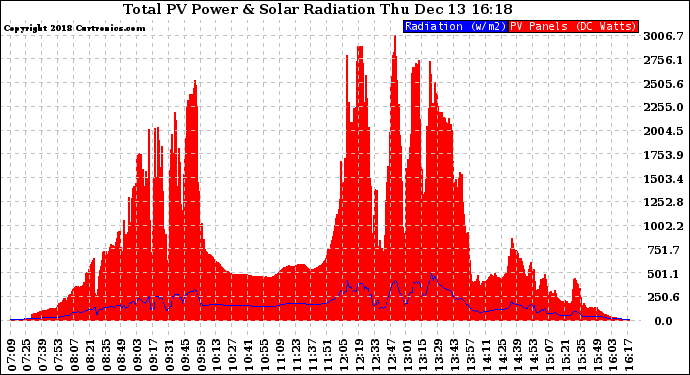Viewport: 690px width, 375px height.
Task: Click the x-axis time label 07:53
Action: point(59,355)
